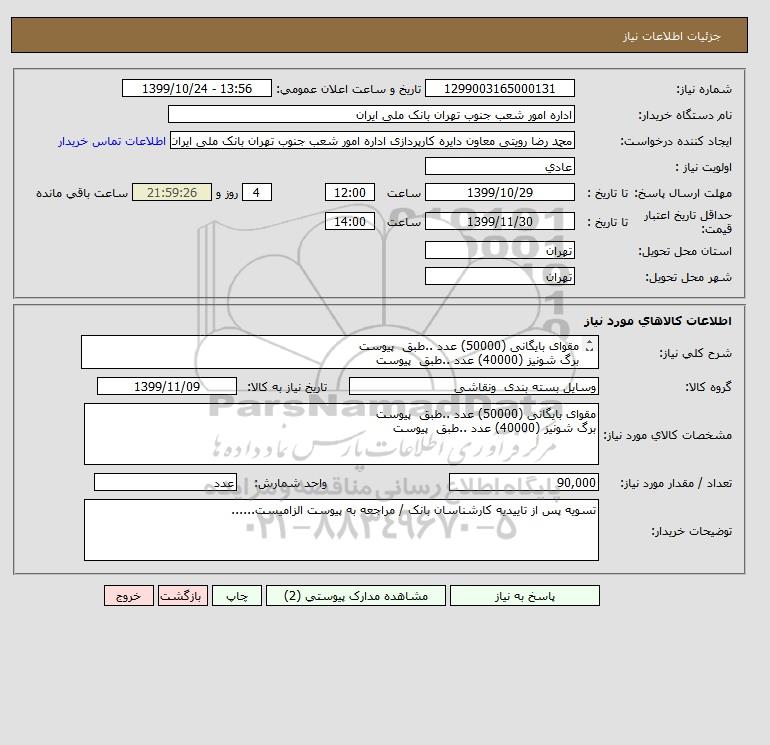Click the delivery province field تهران
The width and height of the screenshot is (770, 745).
coord(499,250)
